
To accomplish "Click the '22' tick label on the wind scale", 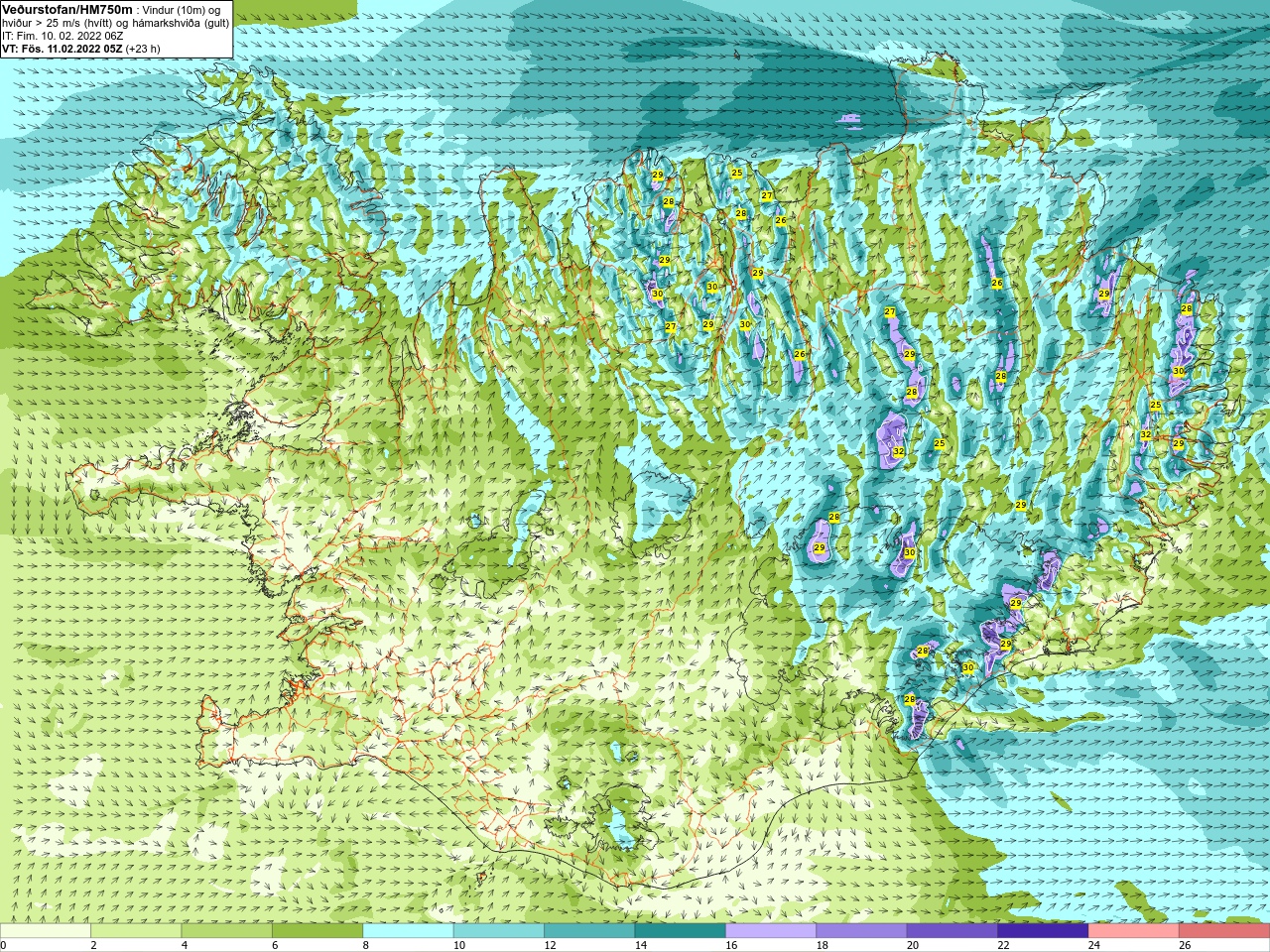I will tap(1003, 945).
